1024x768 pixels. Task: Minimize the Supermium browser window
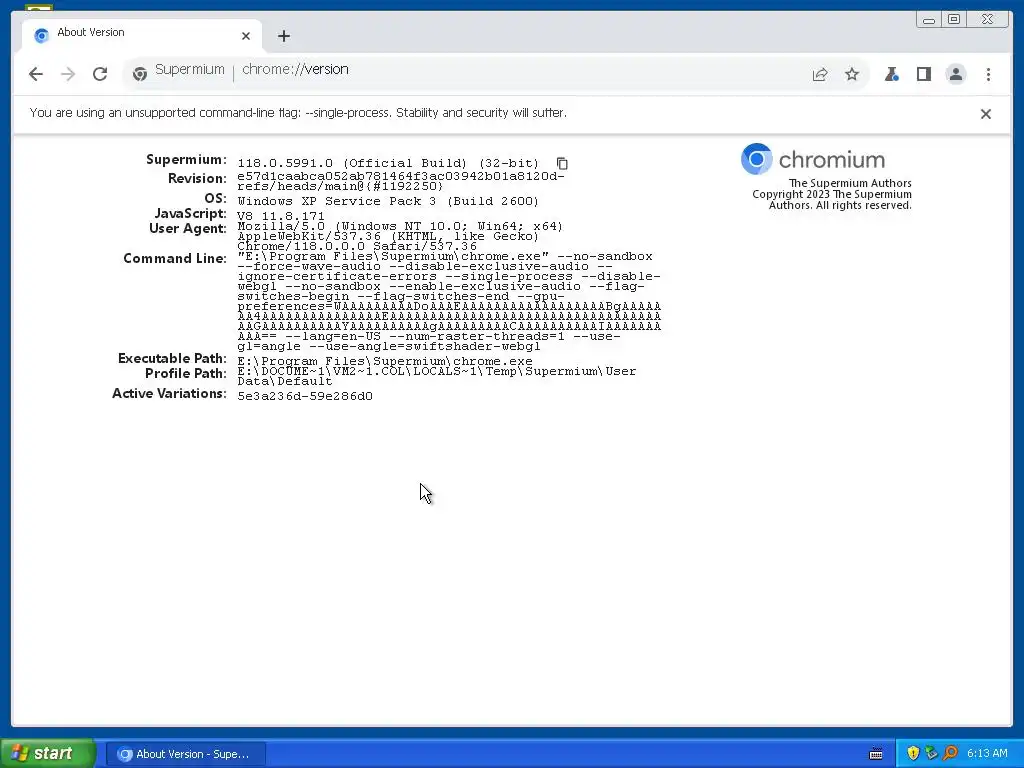(929, 20)
